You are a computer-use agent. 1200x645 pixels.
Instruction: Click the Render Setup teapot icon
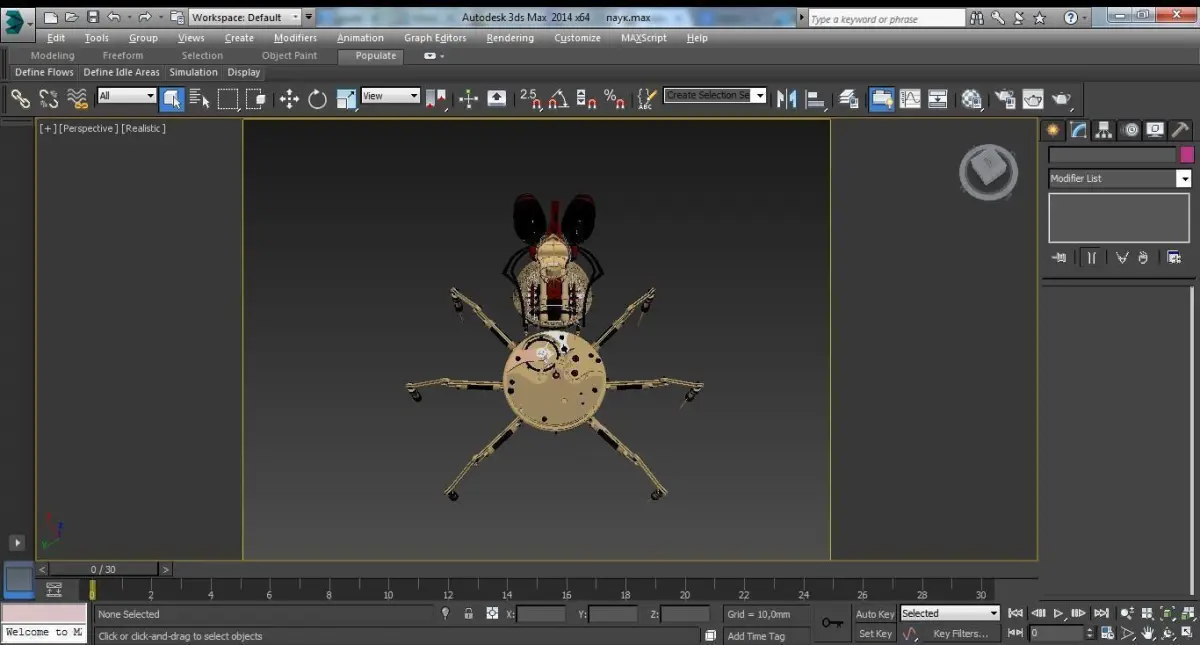point(1005,98)
